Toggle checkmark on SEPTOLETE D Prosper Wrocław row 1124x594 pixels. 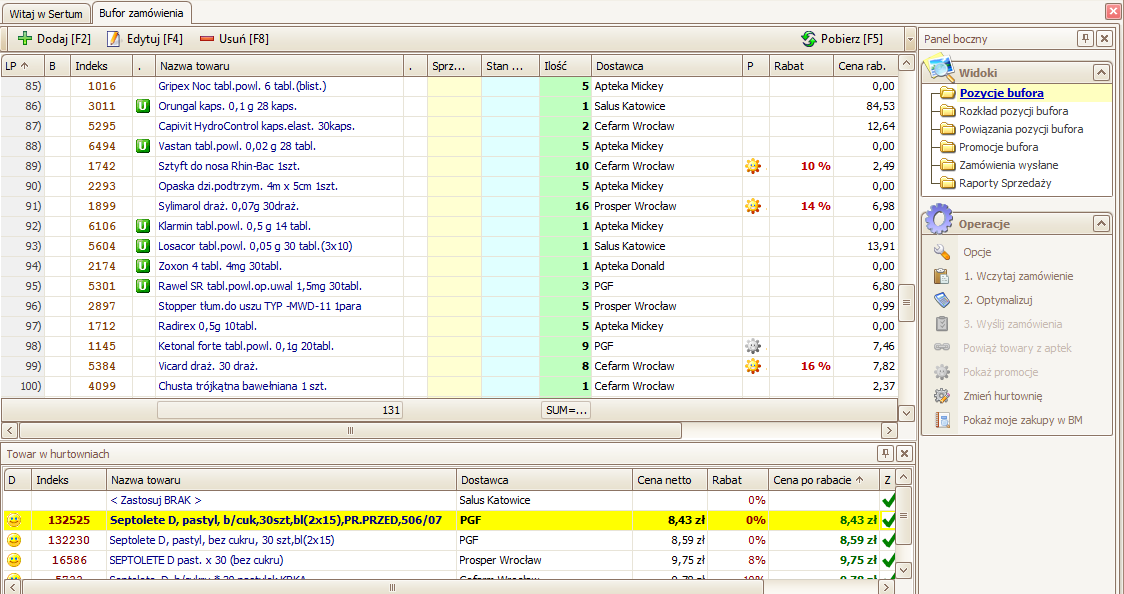tap(888, 560)
